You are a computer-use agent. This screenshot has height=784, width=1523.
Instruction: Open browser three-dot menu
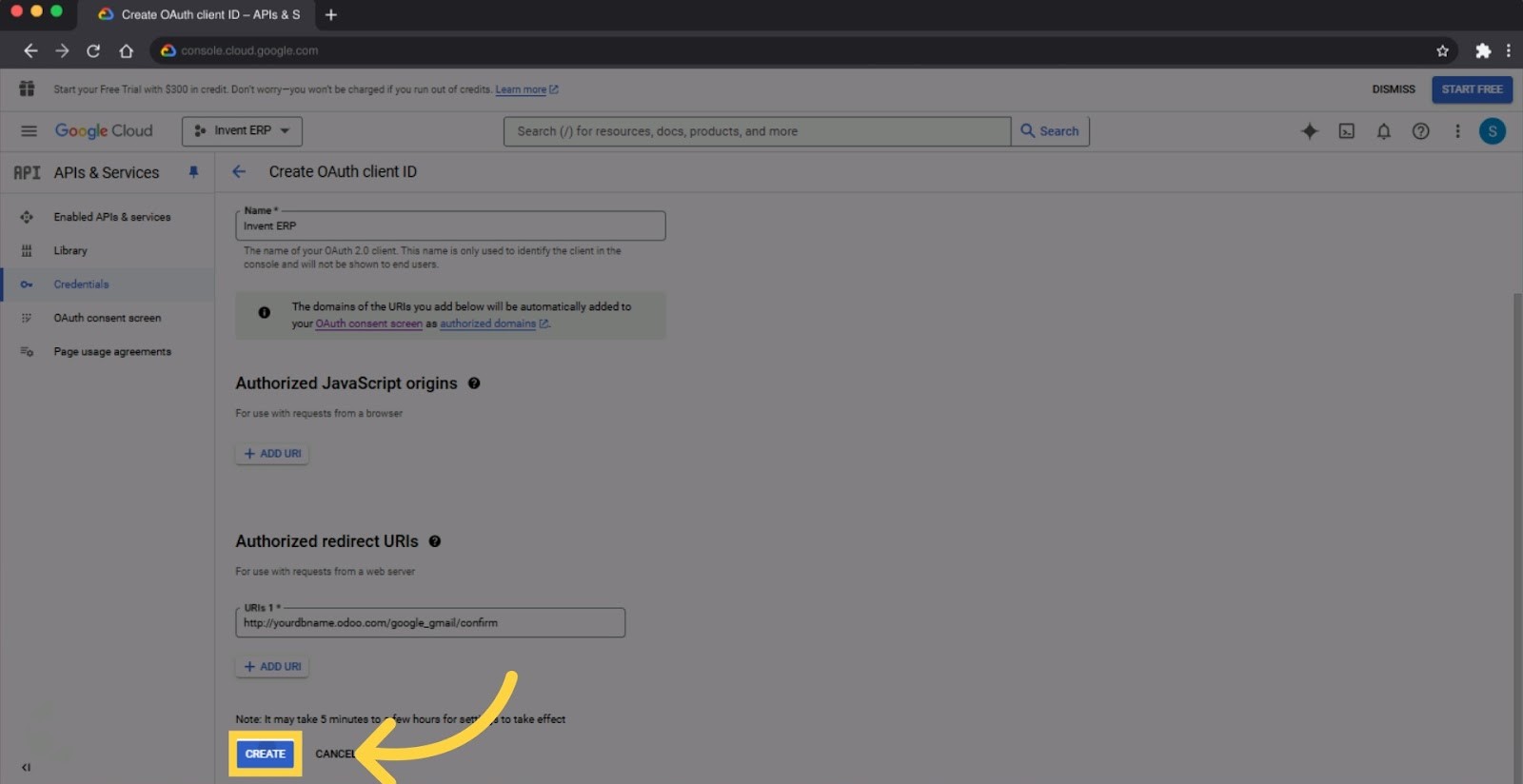point(1509,50)
